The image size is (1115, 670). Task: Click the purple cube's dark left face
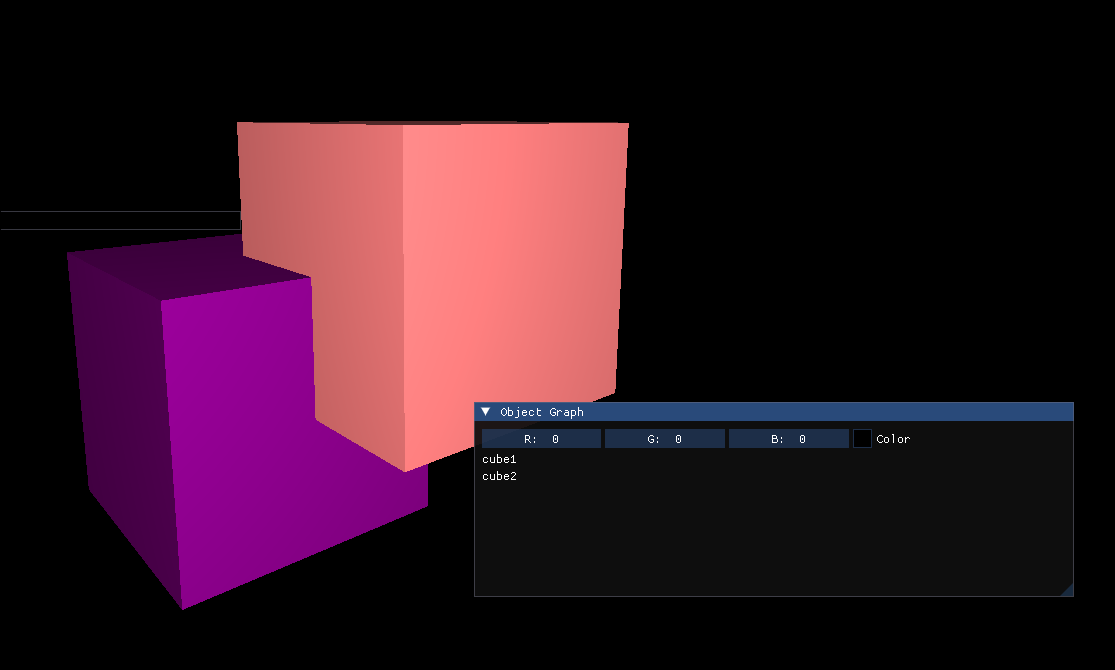pos(120,400)
